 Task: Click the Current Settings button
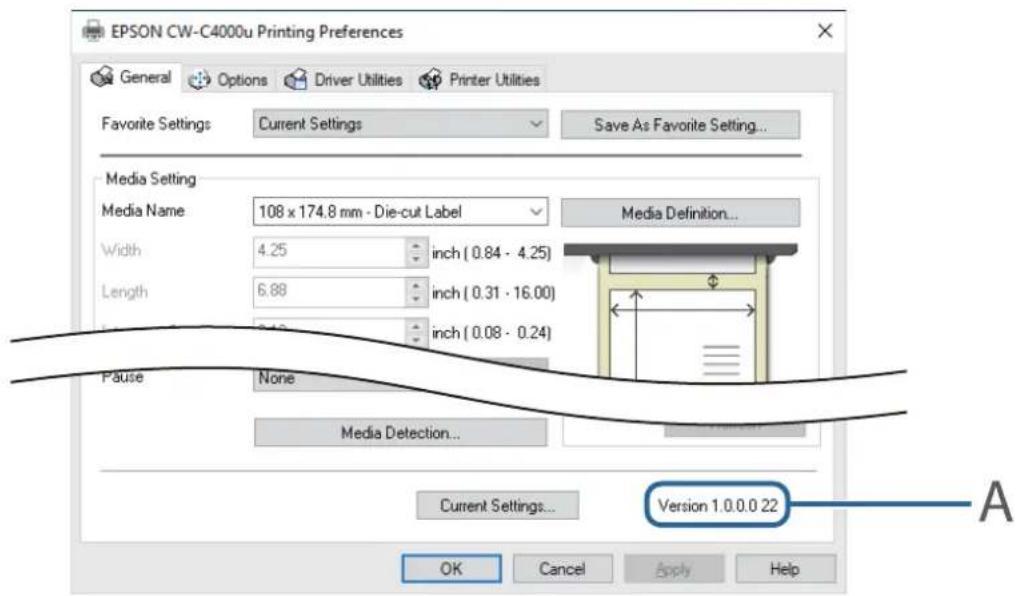(x=497, y=505)
